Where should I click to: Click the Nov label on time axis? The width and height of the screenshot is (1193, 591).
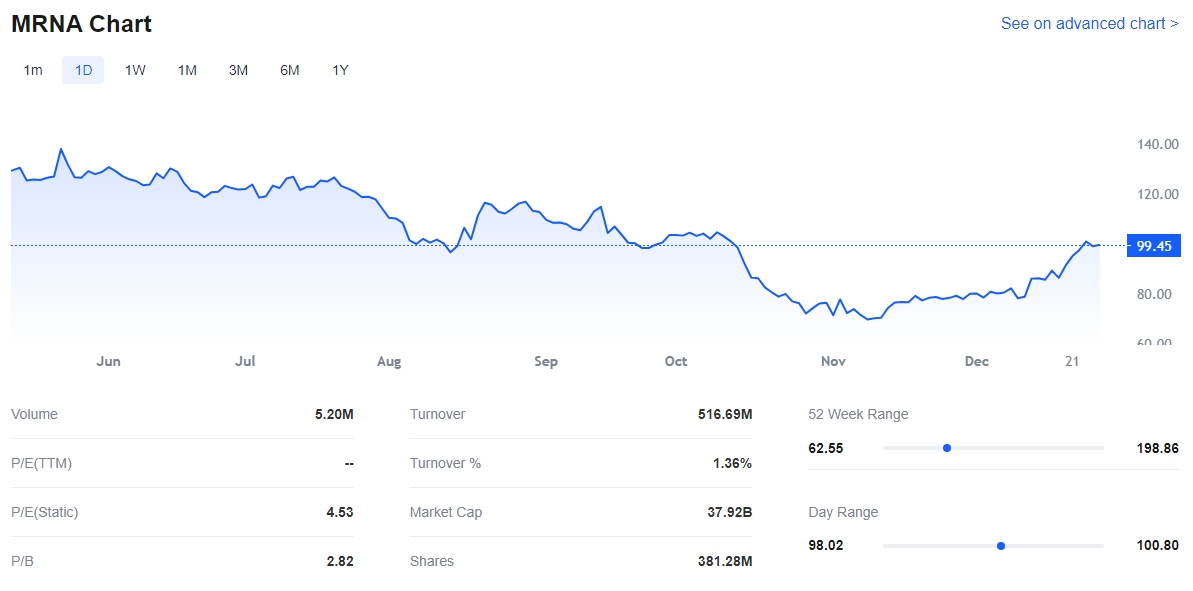(832, 361)
